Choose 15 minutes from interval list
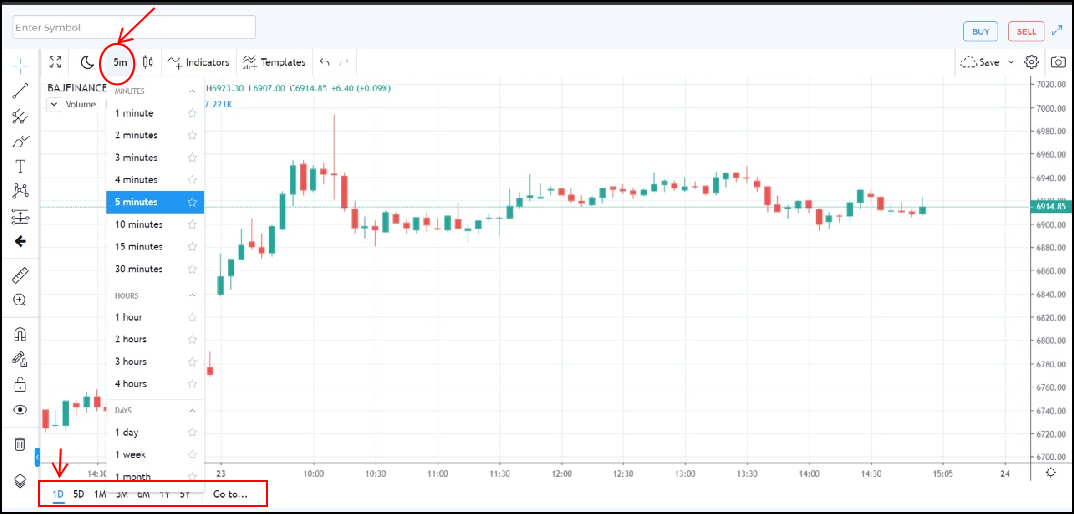Image resolution: width=1074 pixels, height=517 pixels. coord(139,247)
